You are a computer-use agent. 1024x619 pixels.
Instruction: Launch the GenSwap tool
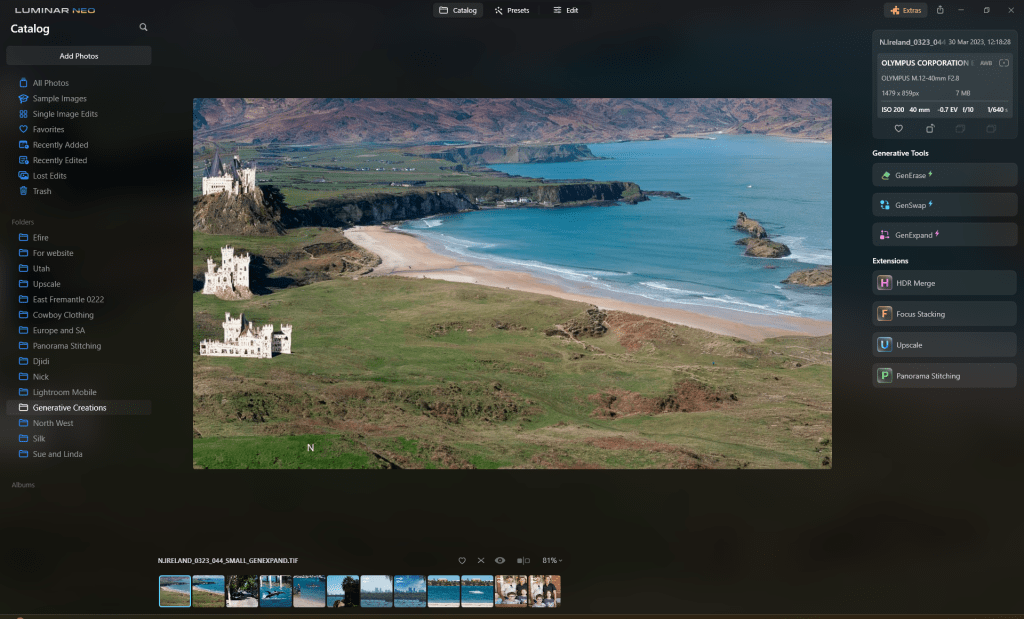pos(943,204)
